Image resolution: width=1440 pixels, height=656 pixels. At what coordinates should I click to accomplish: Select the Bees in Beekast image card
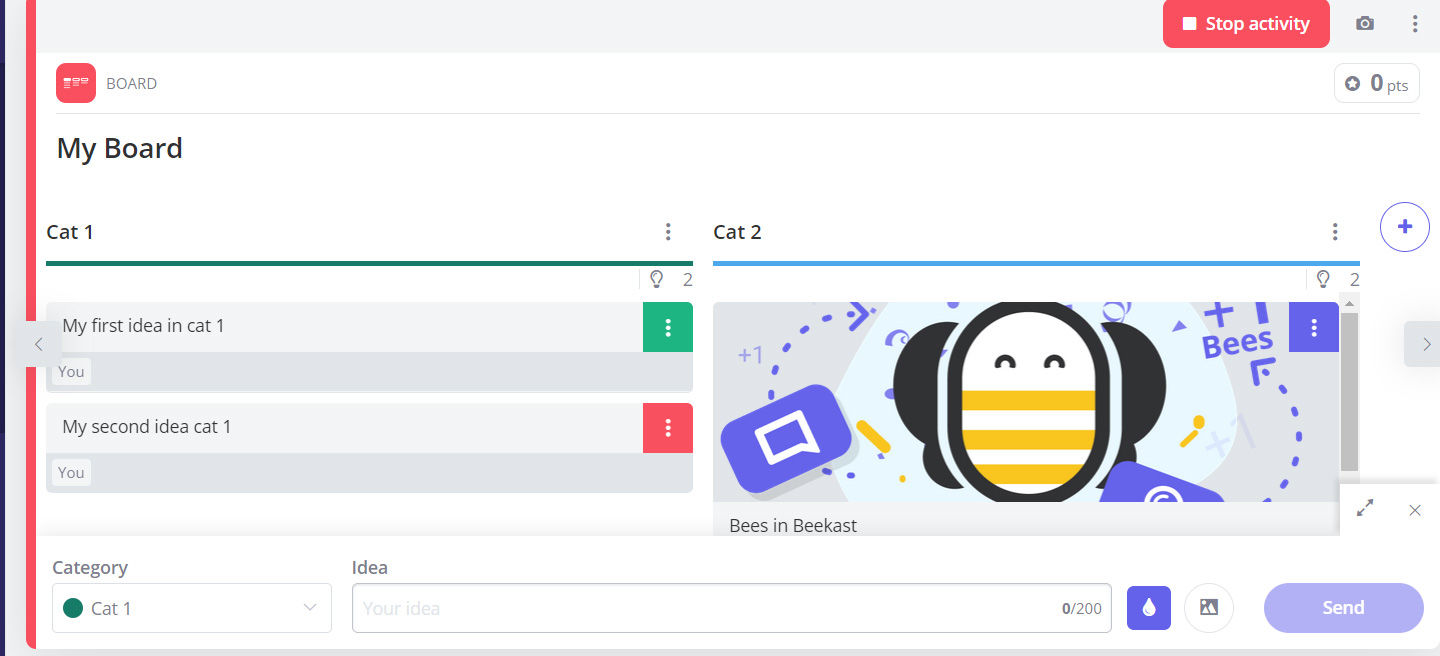coord(1026,402)
